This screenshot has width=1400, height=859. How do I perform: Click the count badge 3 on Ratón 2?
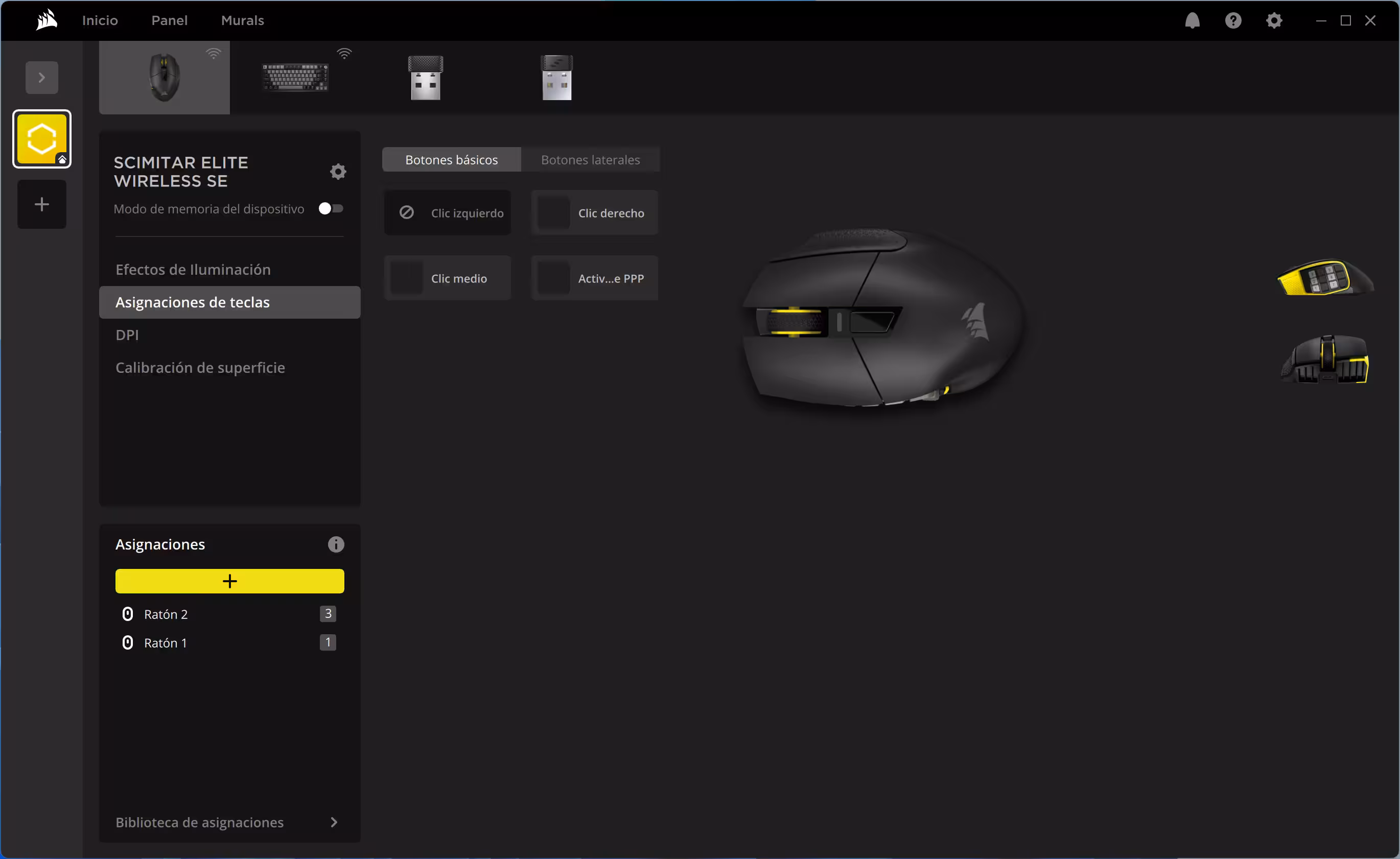click(x=328, y=613)
